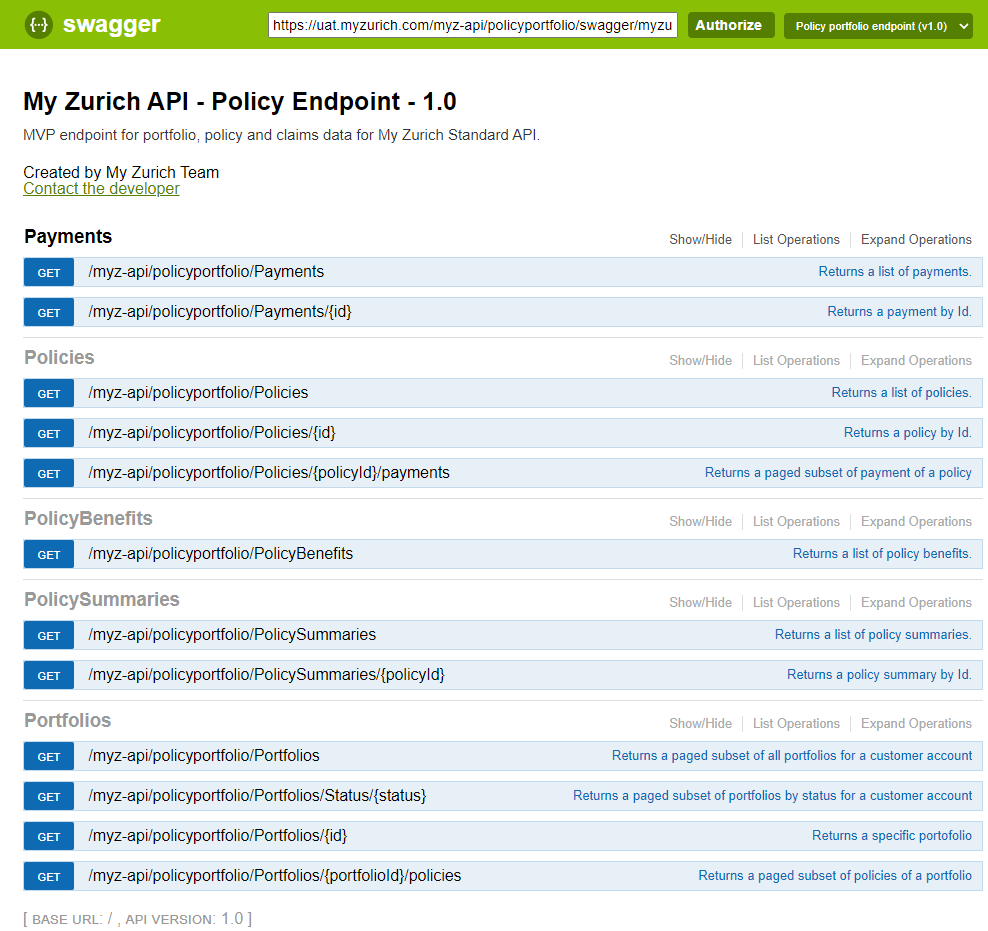Open the /myz-api/policyportfolio/Policies/{policyId}/payments path
Viewport: 988px width, 931px height.
269,473
